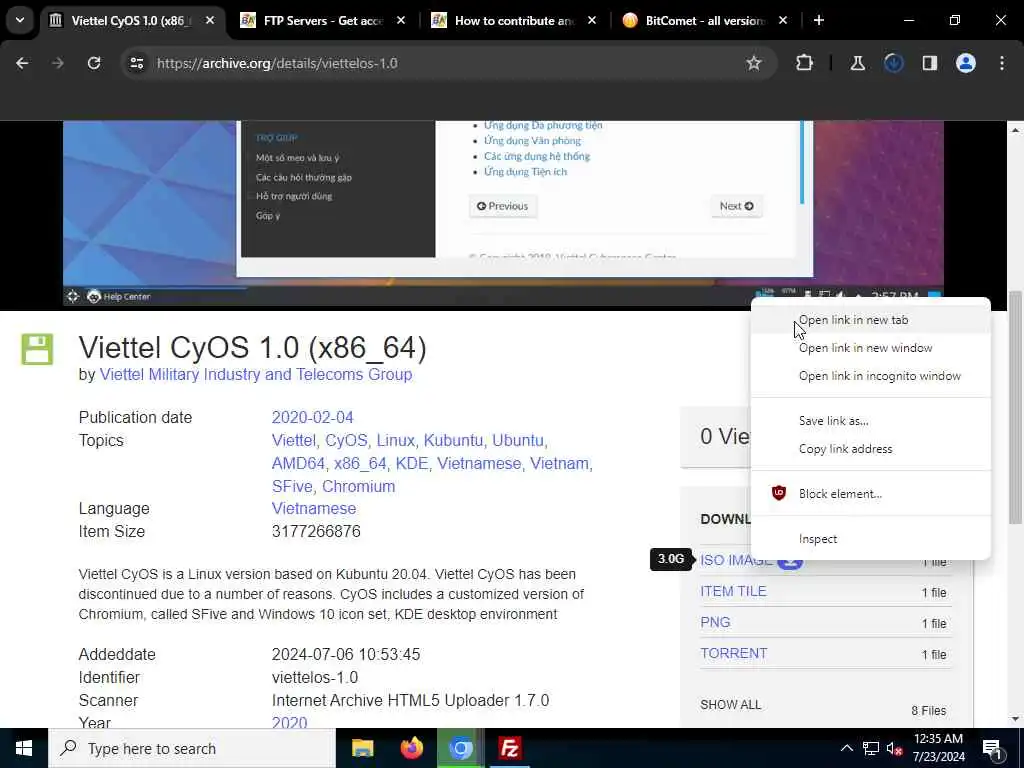Open site information icon in address bar
The height and width of the screenshot is (768, 1024).
[136, 63]
